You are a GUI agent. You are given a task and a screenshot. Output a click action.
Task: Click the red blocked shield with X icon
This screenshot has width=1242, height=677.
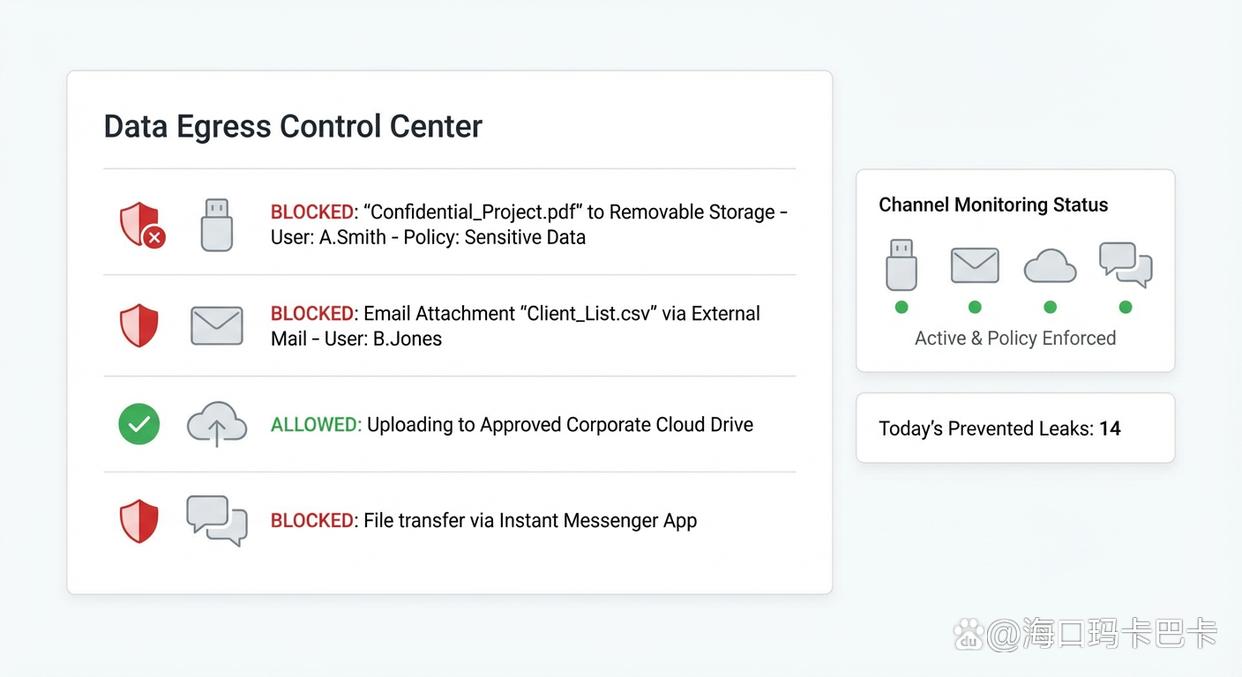[x=141, y=224]
